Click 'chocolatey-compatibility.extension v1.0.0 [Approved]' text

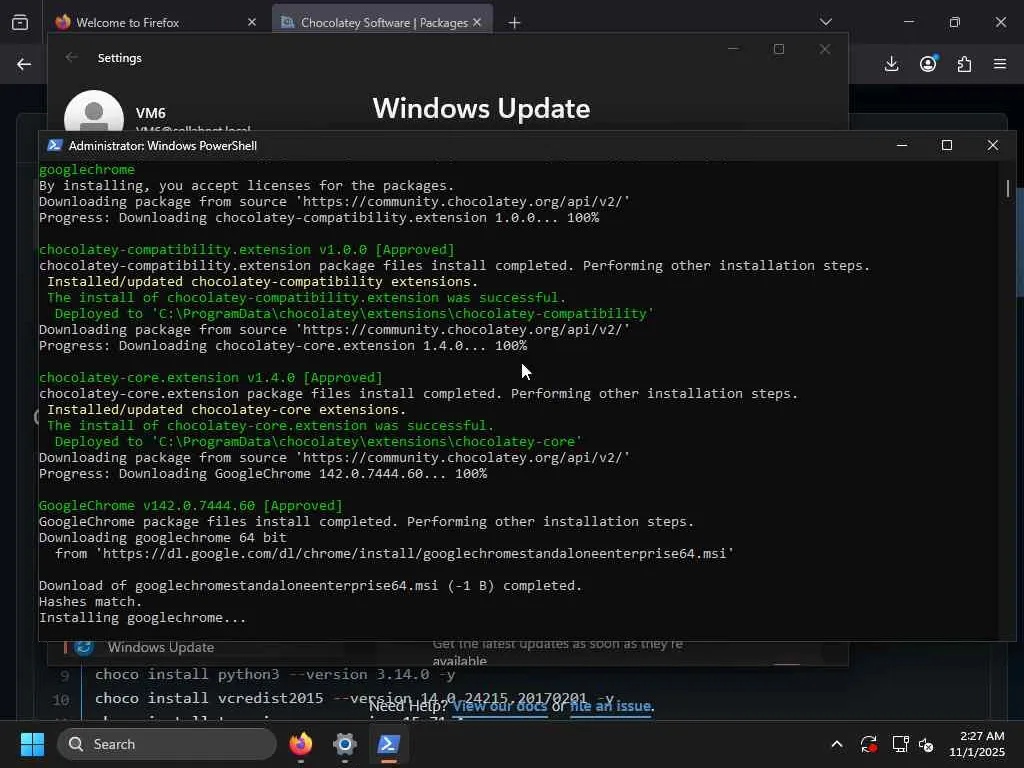point(246,249)
